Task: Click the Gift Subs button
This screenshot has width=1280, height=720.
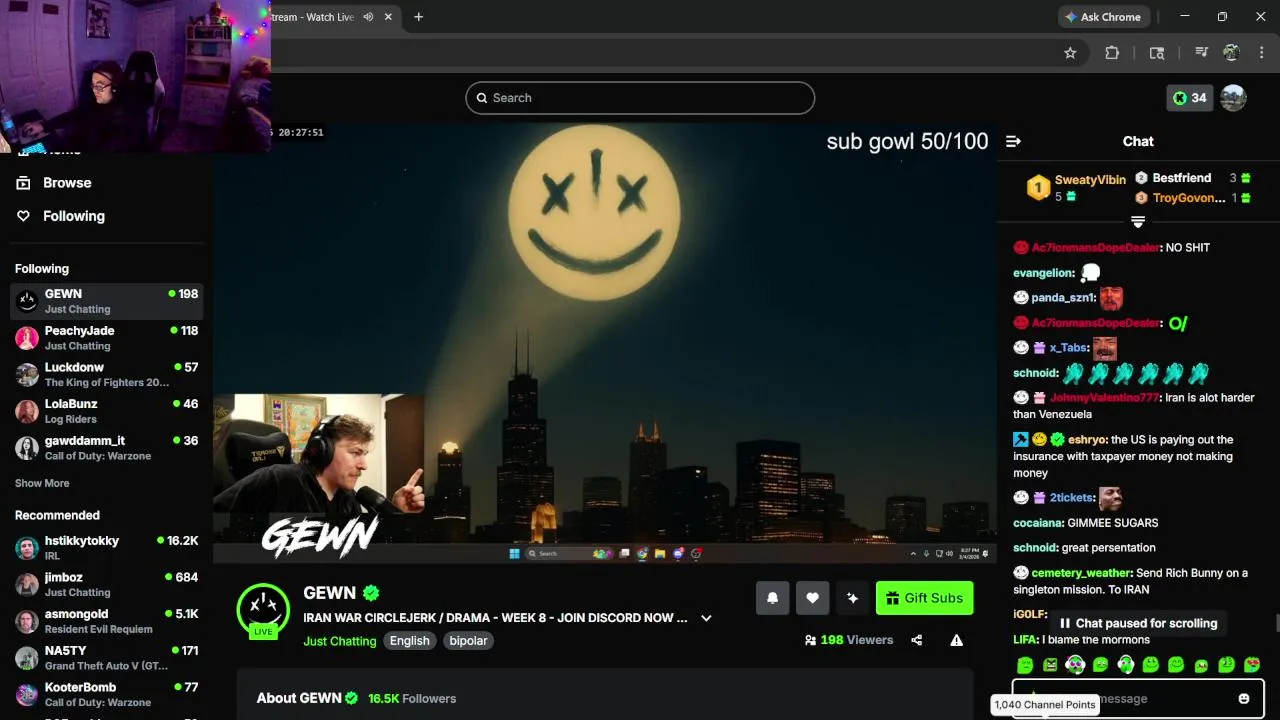Action: [924, 598]
